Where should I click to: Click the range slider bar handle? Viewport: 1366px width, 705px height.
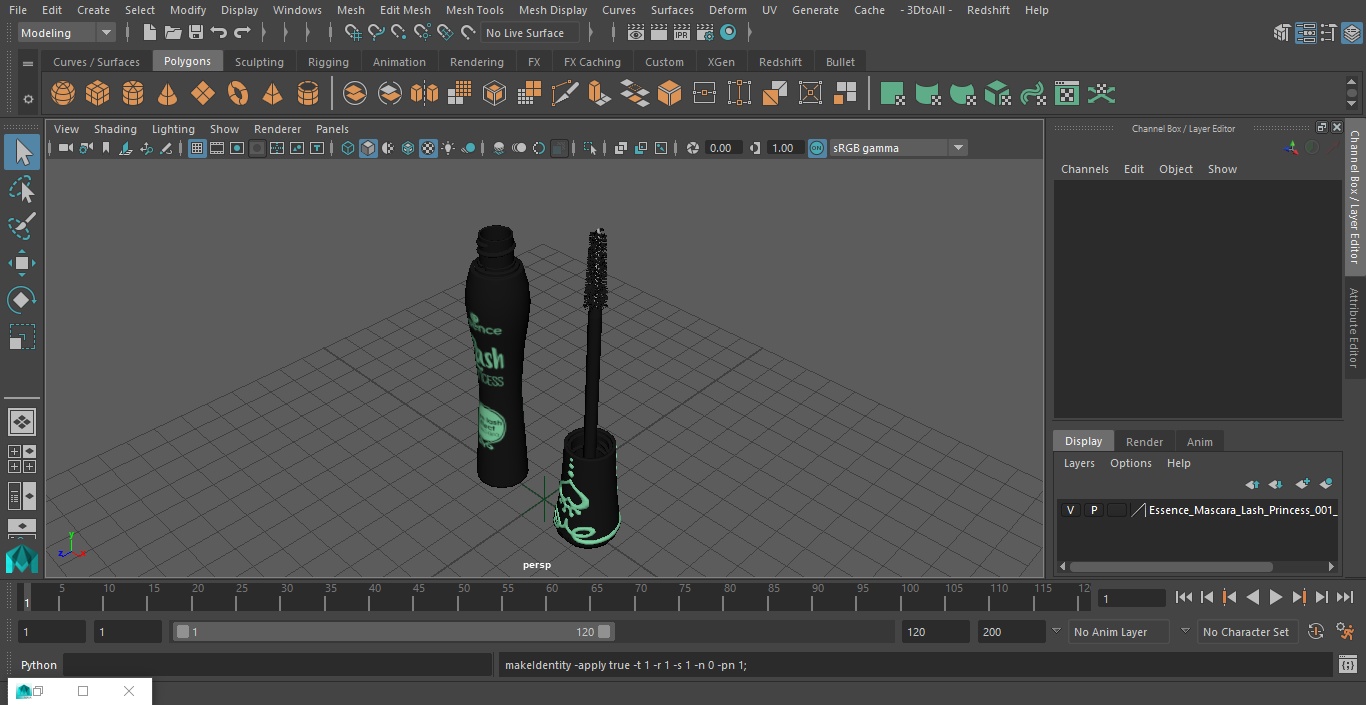click(394, 632)
